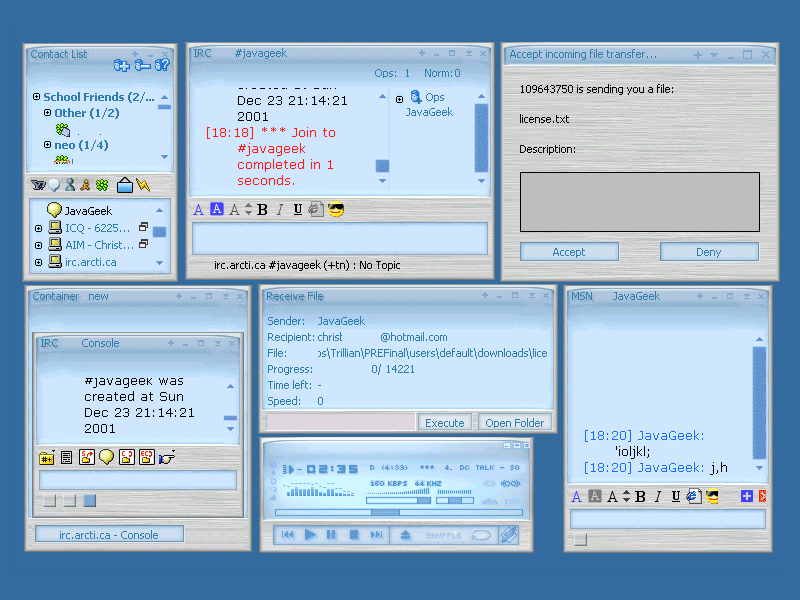Click the ECO folder icon in Console toolbar

pos(147,457)
